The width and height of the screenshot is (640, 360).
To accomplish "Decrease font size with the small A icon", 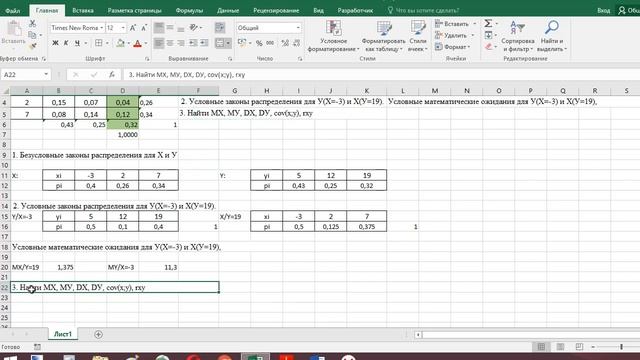I will click(x=144, y=28).
